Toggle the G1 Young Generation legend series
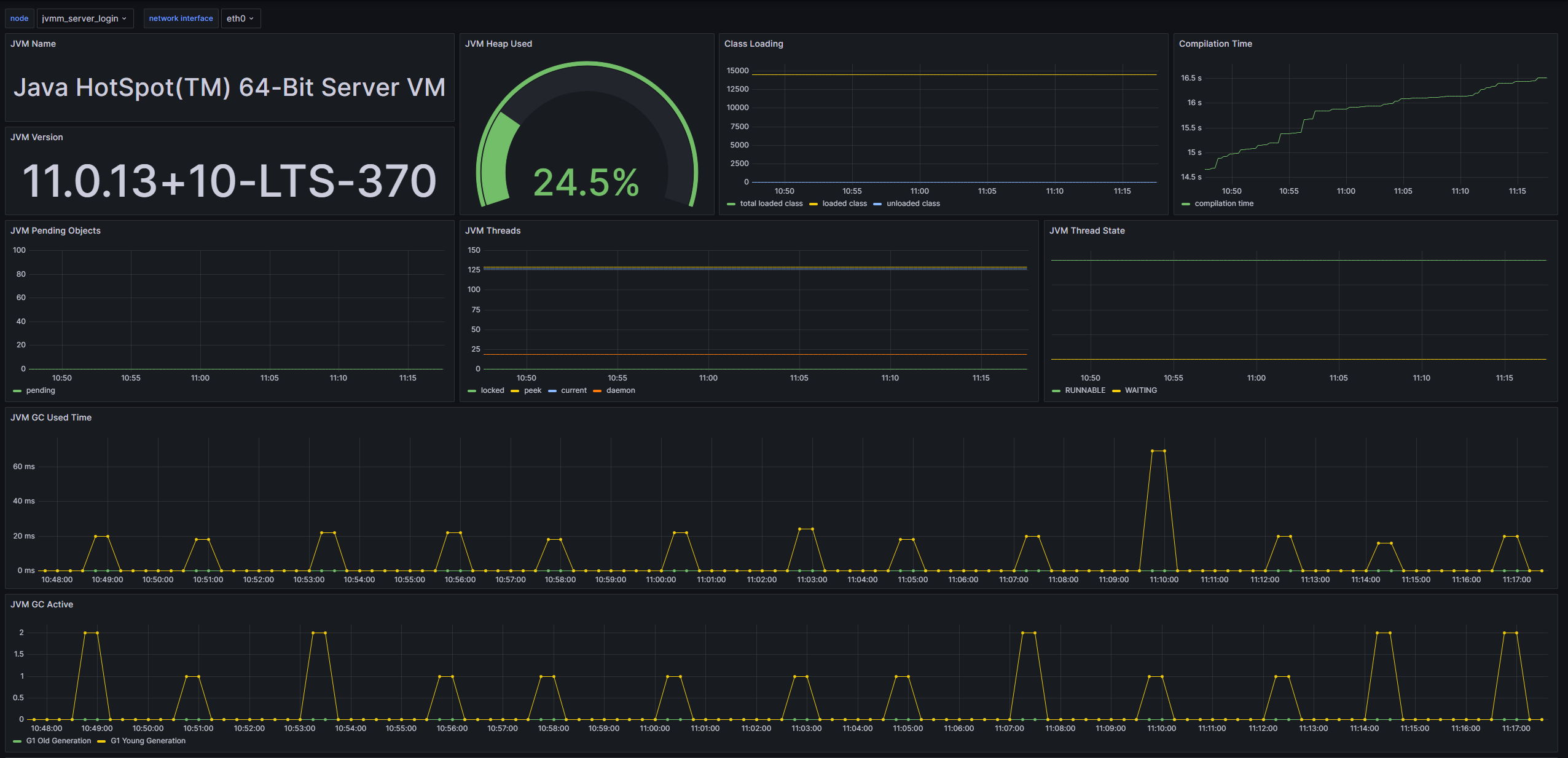Image resolution: width=1568 pixels, height=758 pixels. 147,741
